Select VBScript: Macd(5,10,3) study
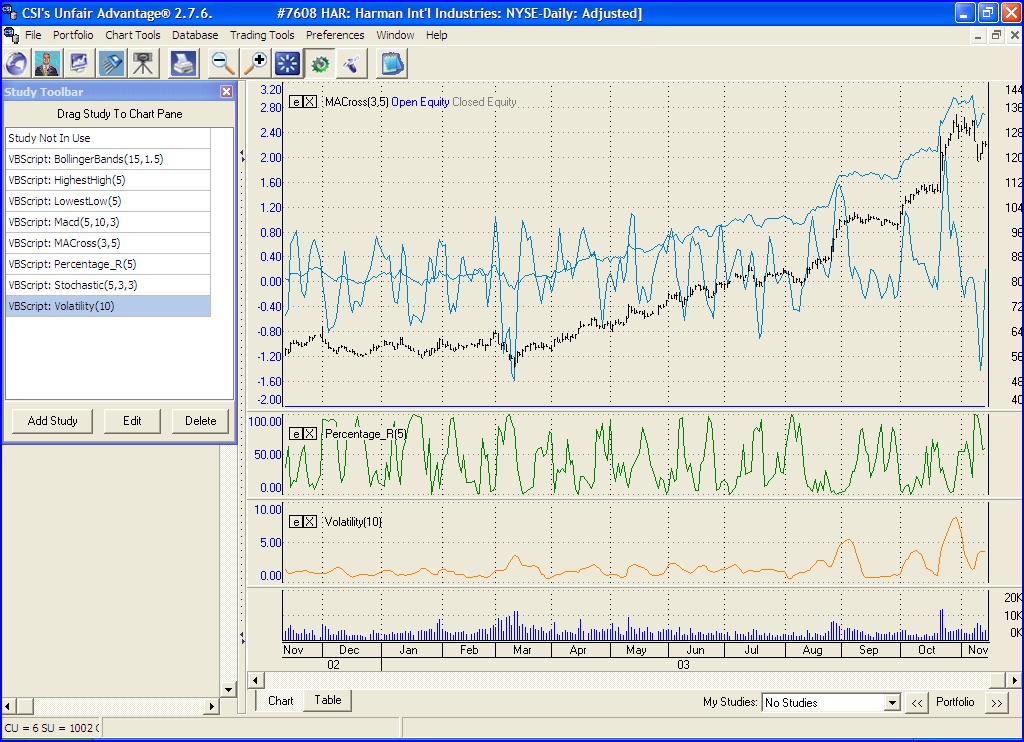This screenshot has height=742, width=1024. [x=108, y=221]
